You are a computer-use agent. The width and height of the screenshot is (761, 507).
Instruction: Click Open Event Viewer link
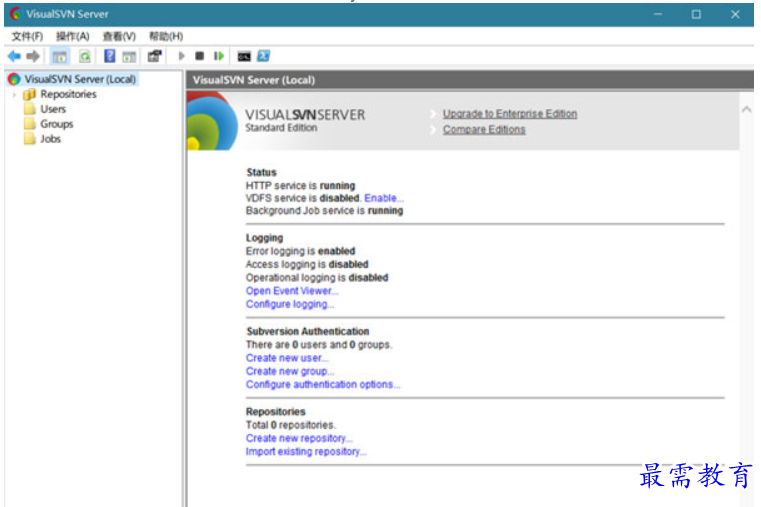coord(292,291)
